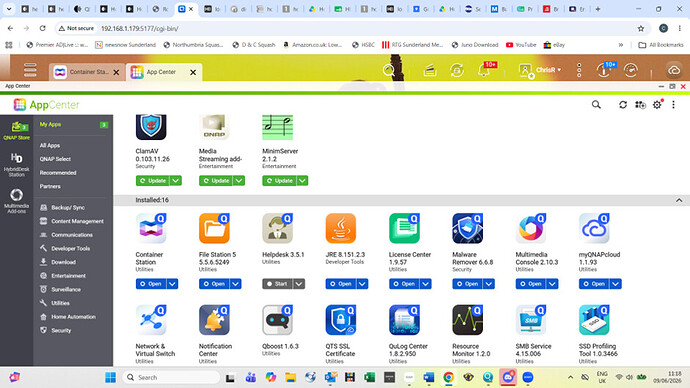Image resolution: width=690 pixels, height=388 pixels.
Task: Click the Malware Remover app icon
Action: 468,228
